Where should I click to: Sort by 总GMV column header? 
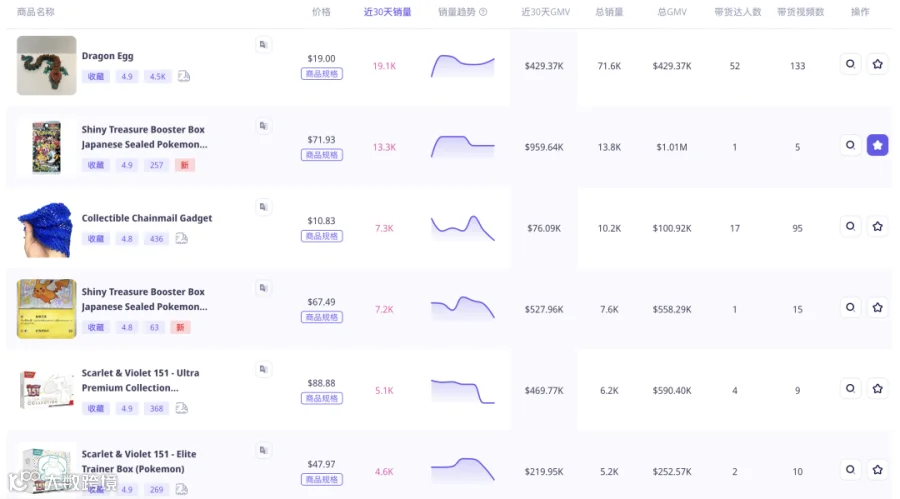point(672,12)
